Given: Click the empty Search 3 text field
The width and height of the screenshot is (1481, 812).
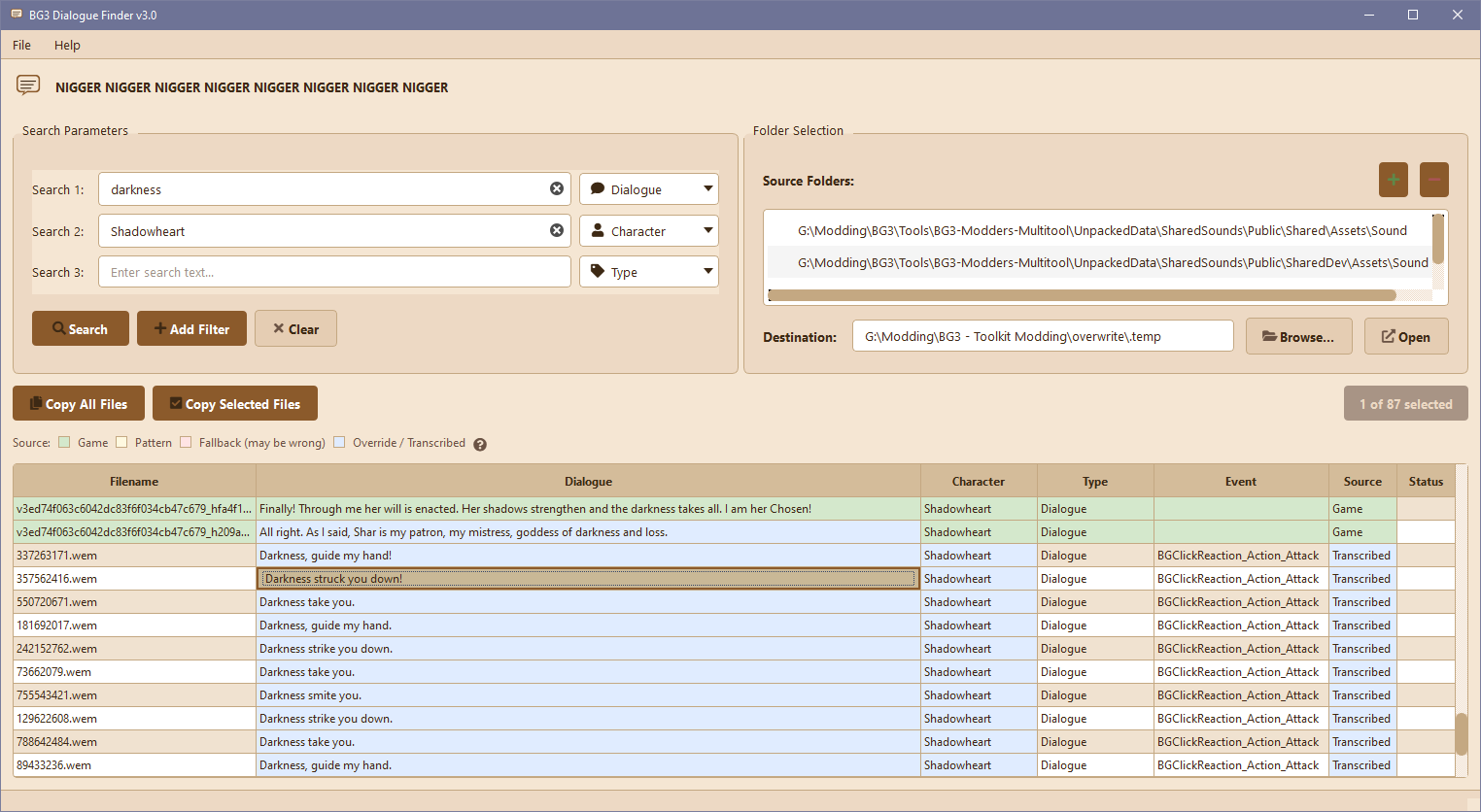Looking at the screenshot, I should pos(334,272).
